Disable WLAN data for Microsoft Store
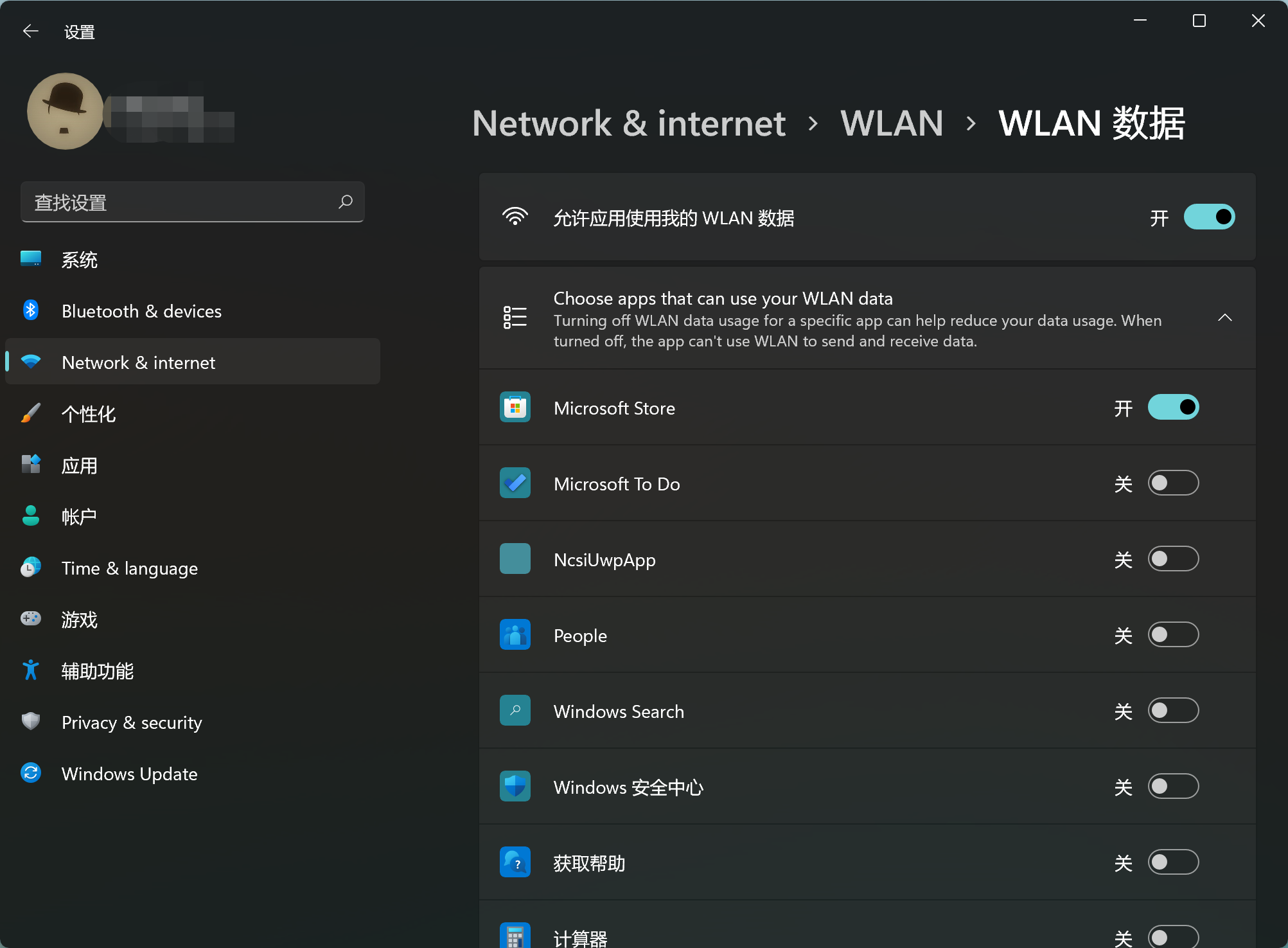The width and height of the screenshot is (1288, 948). coord(1173,407)
